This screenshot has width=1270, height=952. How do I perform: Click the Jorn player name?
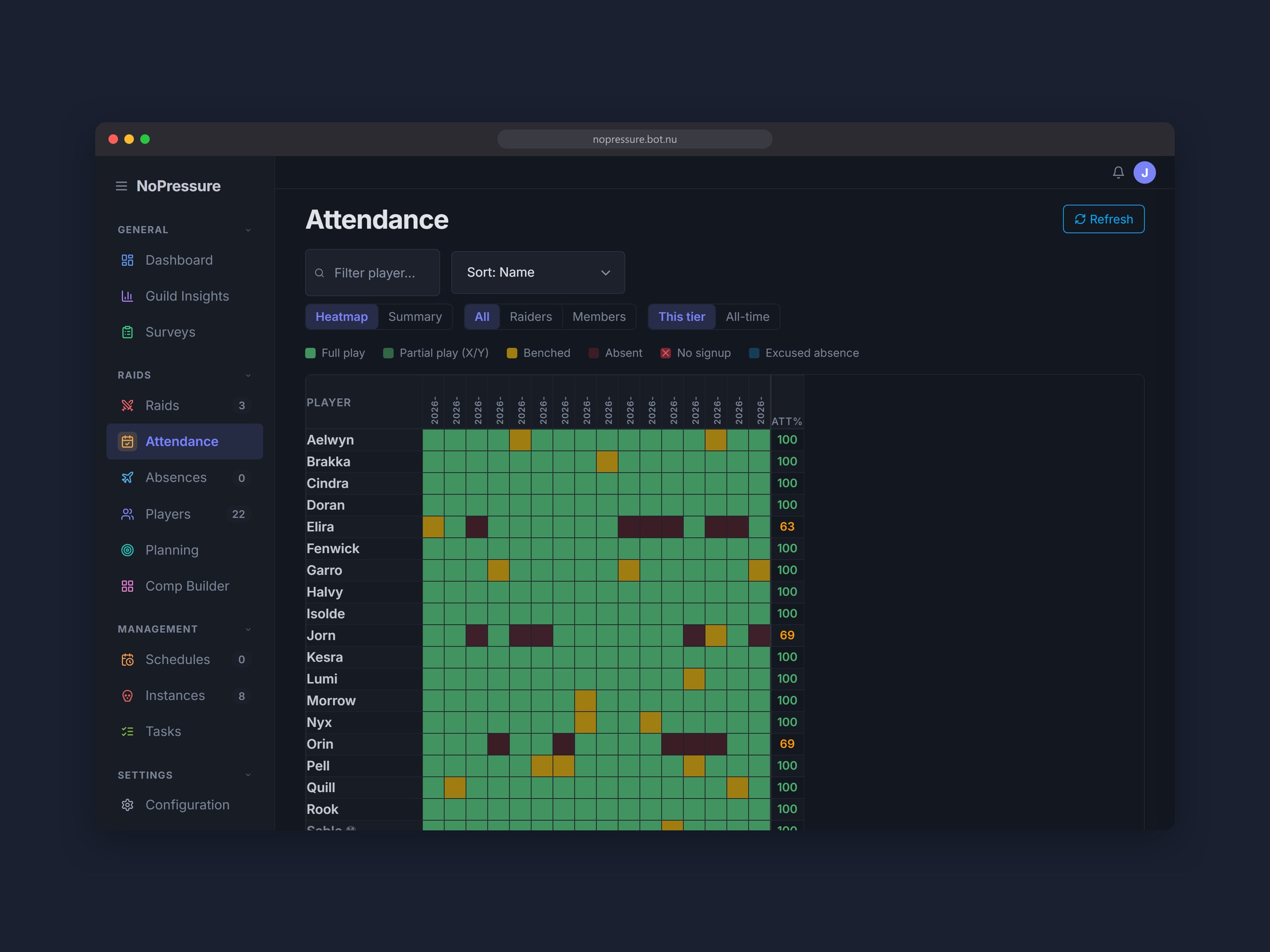pyautogui.click(x=321, y=635)
